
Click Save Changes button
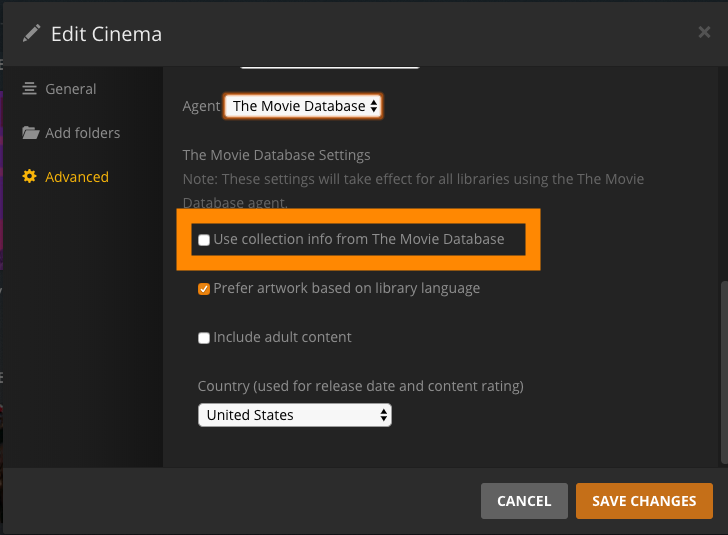pyautogui.click(x=644, y=501)
